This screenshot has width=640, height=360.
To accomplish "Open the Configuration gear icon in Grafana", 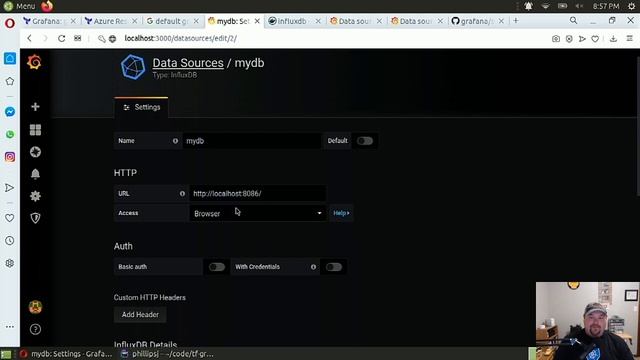I will coord(36,196).
